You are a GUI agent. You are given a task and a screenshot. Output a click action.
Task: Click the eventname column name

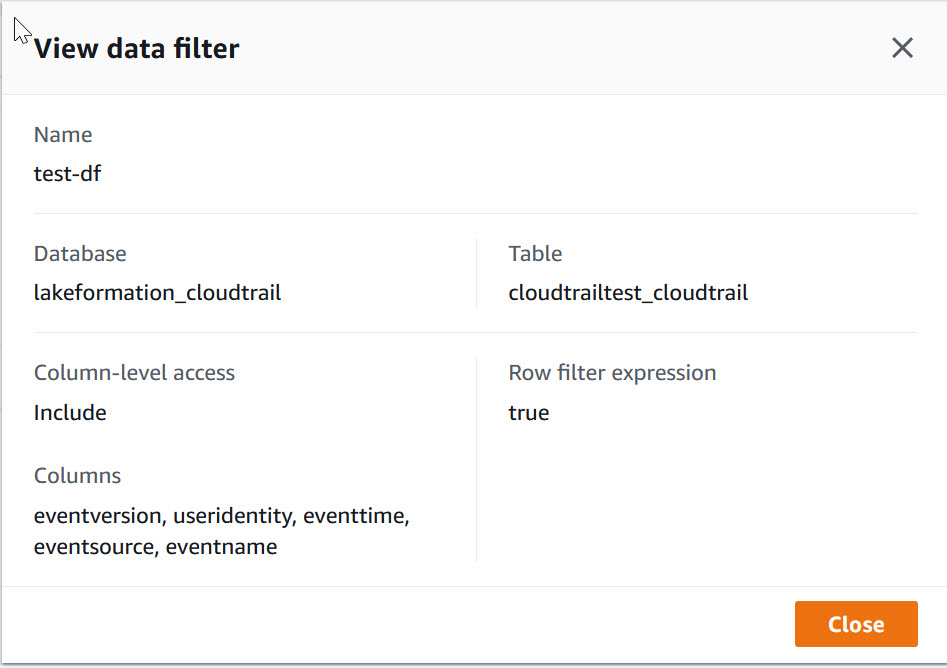(x=221, y=547)
